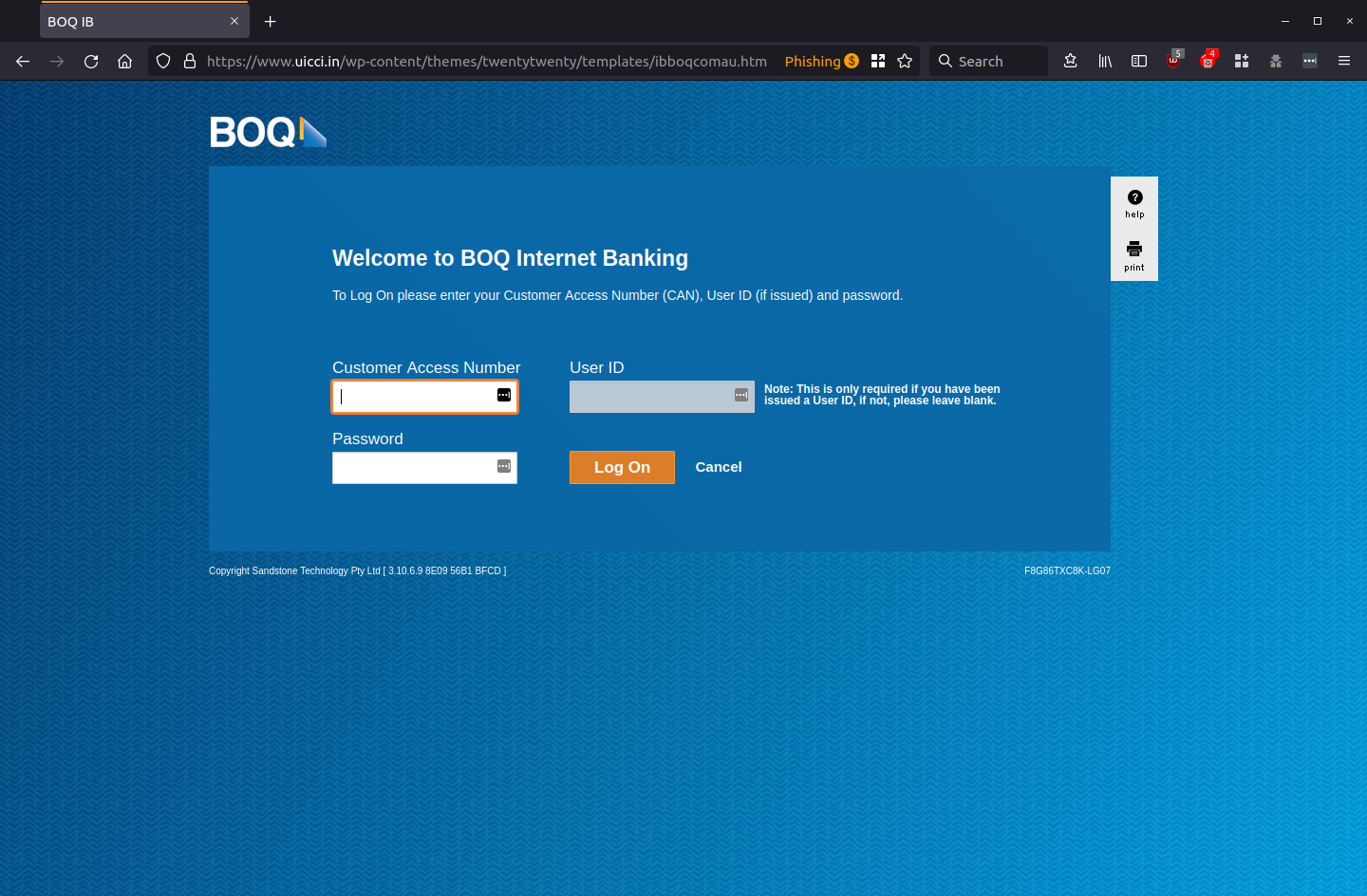
Task: Click password manager icon in Customer Access Number field
Action: tap(504, 395)
